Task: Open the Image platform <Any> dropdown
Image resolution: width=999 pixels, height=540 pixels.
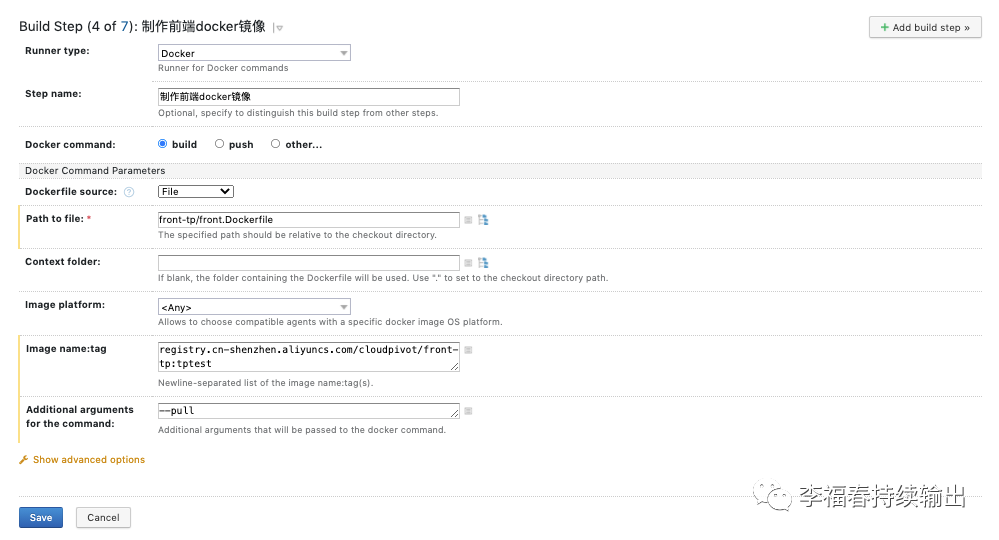Action: coord(254,307)
